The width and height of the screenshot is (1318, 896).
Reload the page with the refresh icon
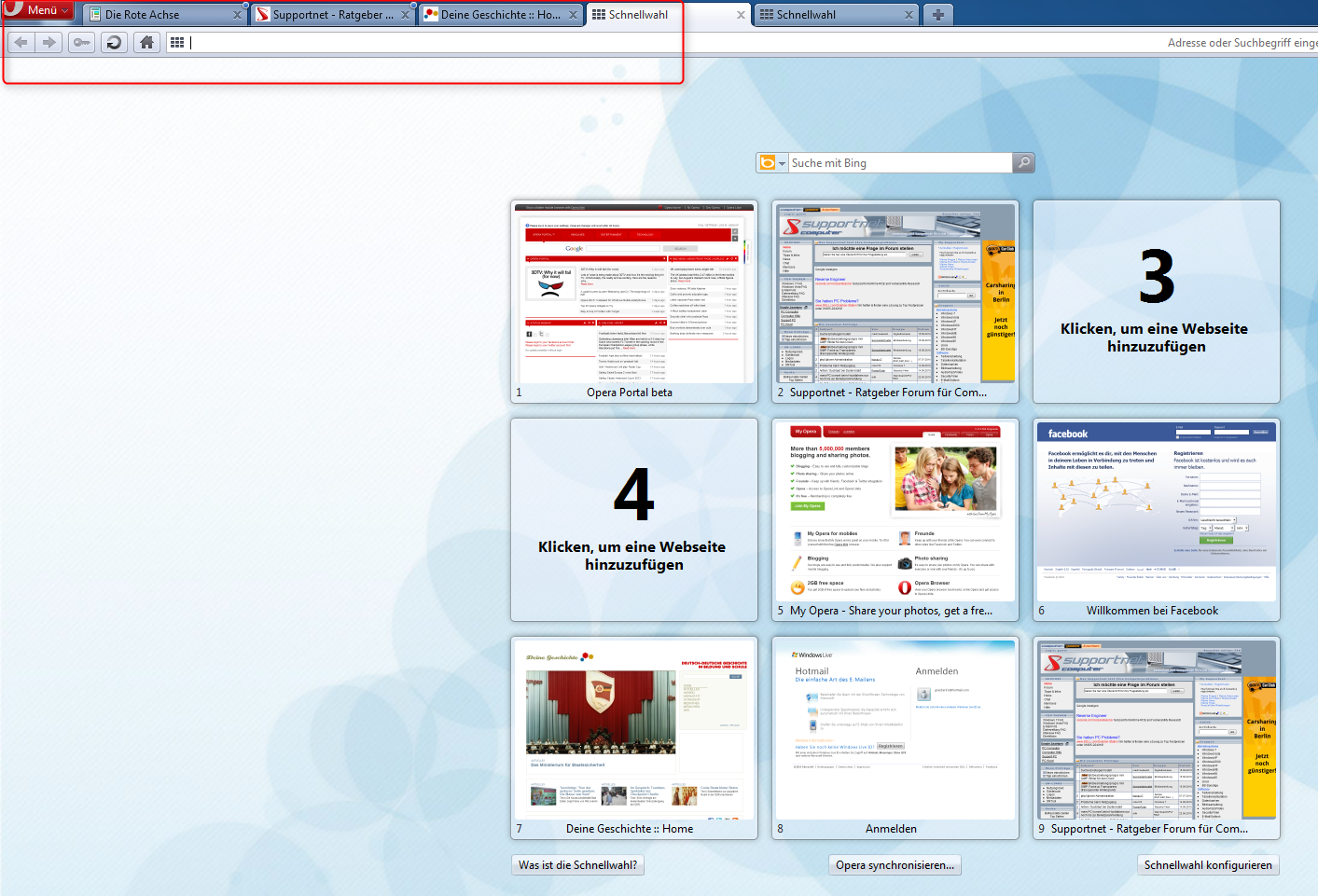point(114,42)
